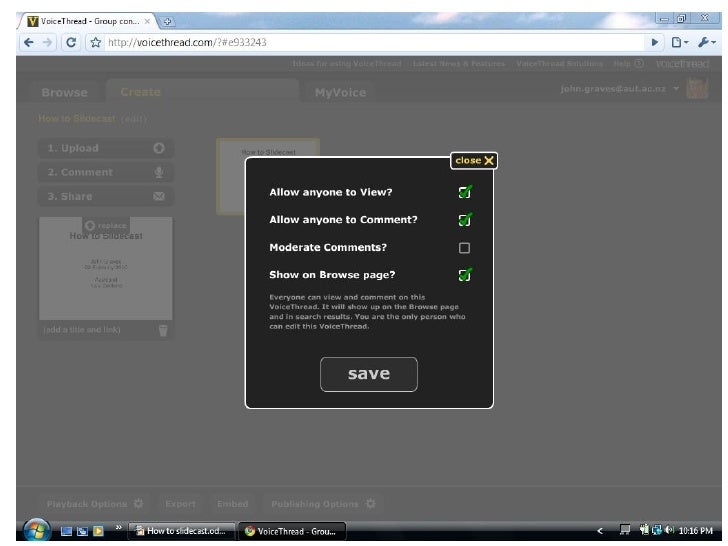The image size is (728, 546).
Task: Click the Go arrow beside address bar
Action: [654, 43]
